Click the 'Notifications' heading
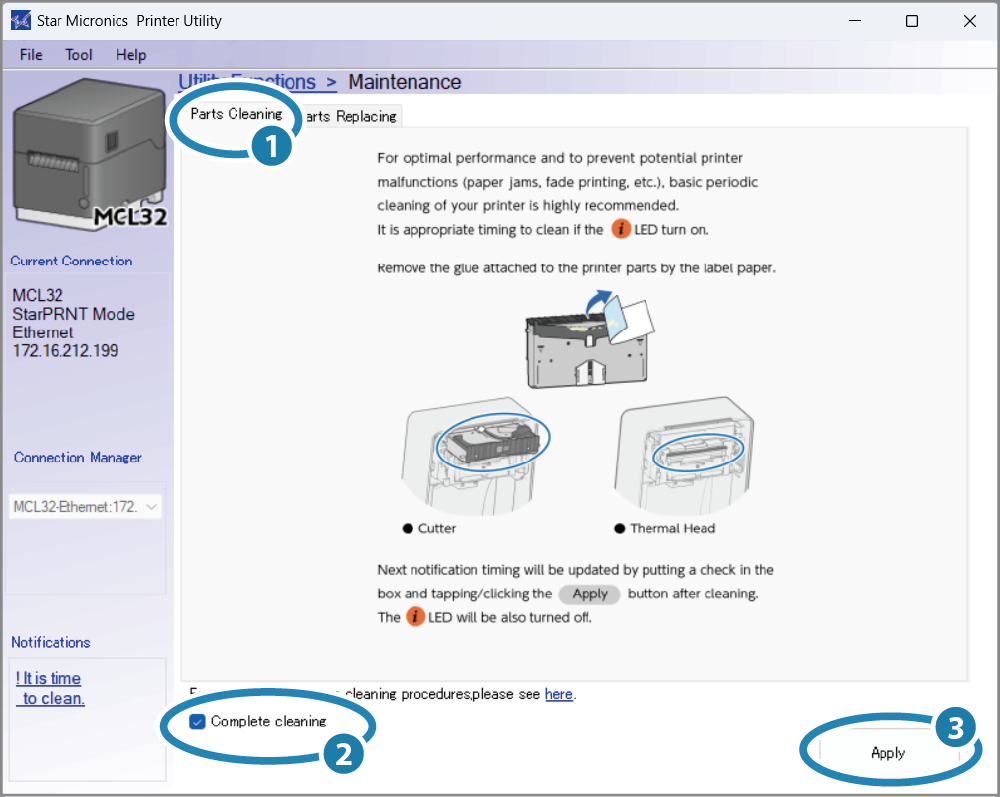Screen dimensions: 1000x797 tap(51, 643)
